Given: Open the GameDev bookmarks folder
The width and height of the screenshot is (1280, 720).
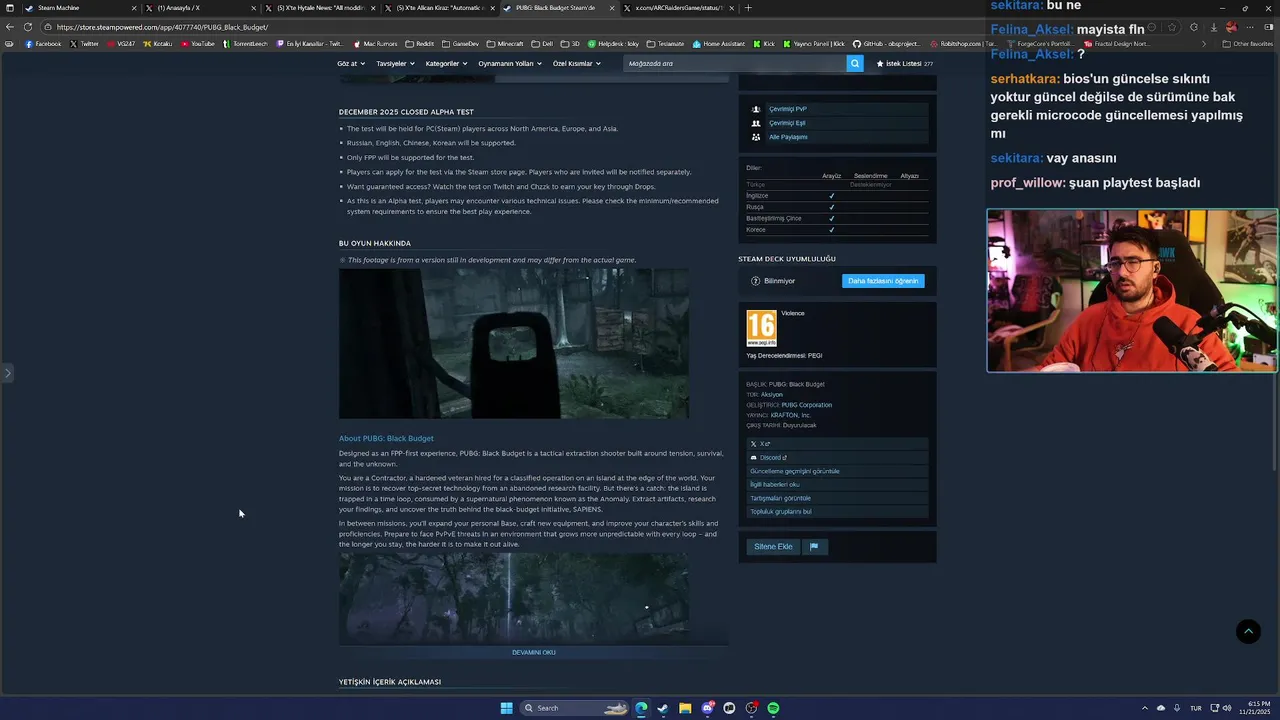Looking at the screenshot, I should click(x=461, y=44).
